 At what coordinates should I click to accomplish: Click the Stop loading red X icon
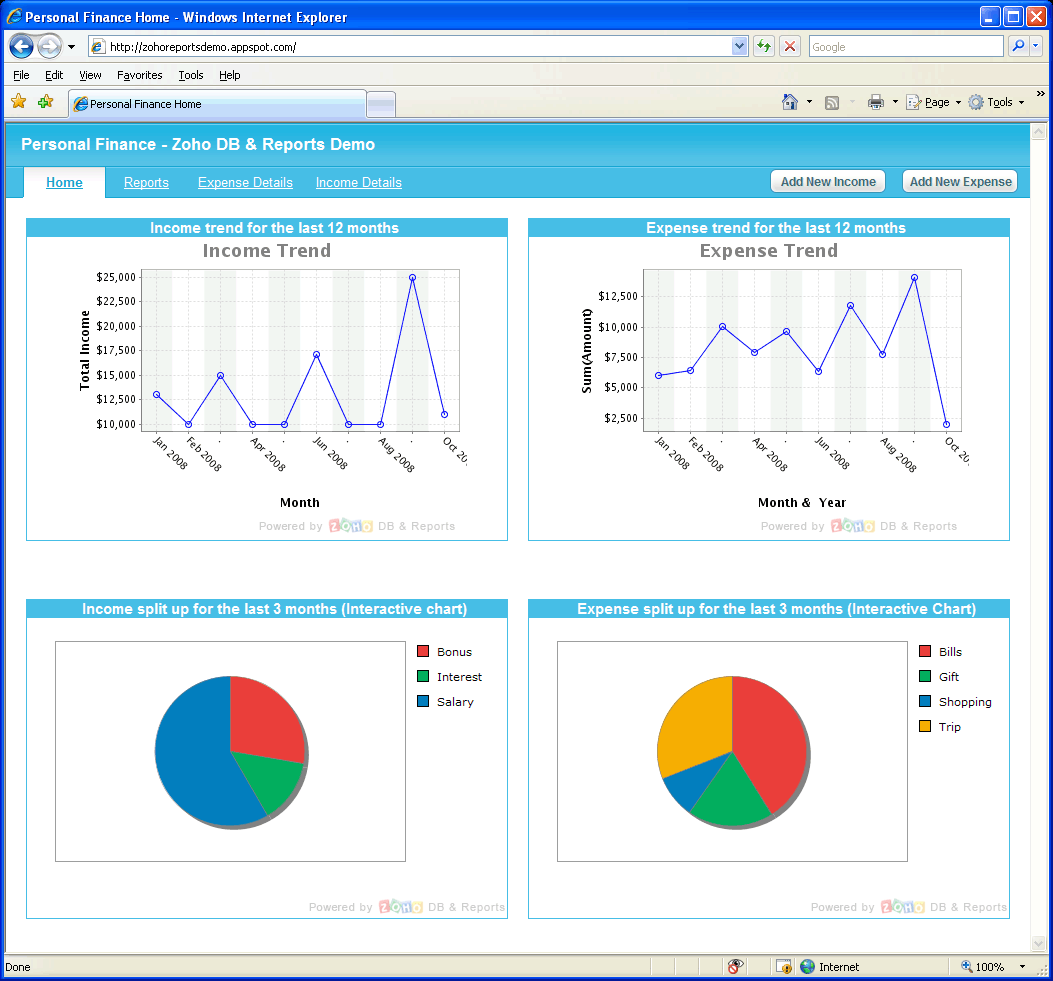click(x=790, y=46)
